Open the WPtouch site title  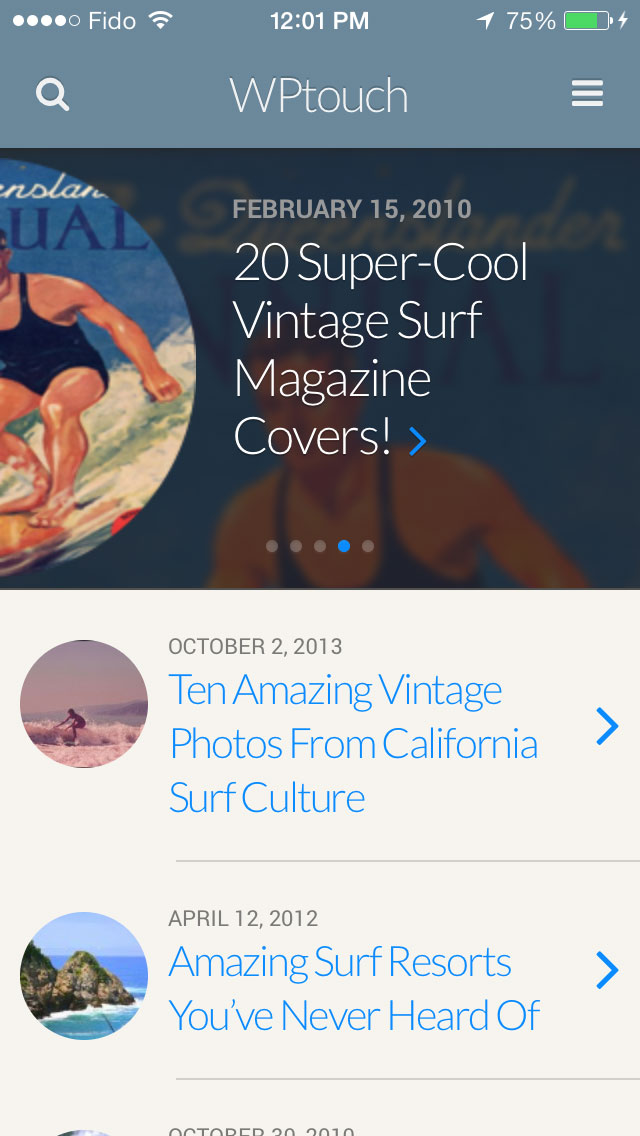(319, 95)
